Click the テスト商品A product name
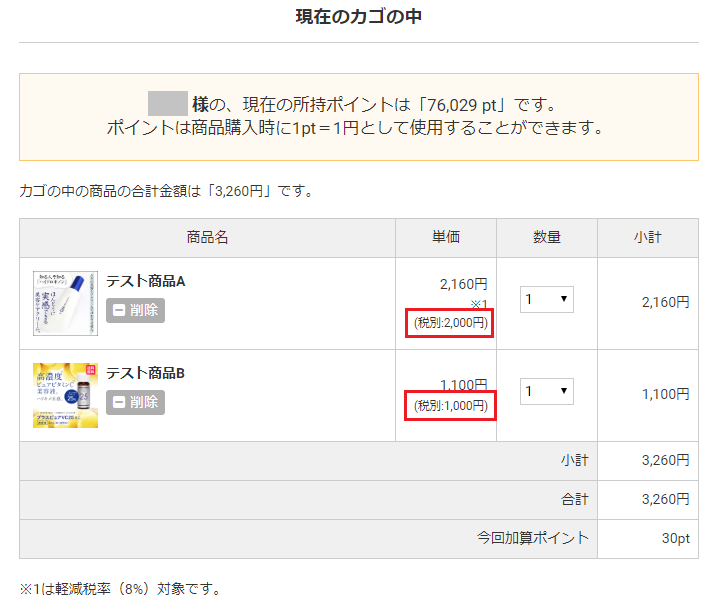Viewport: 719px width, 613px height. (x=146, y=281)
